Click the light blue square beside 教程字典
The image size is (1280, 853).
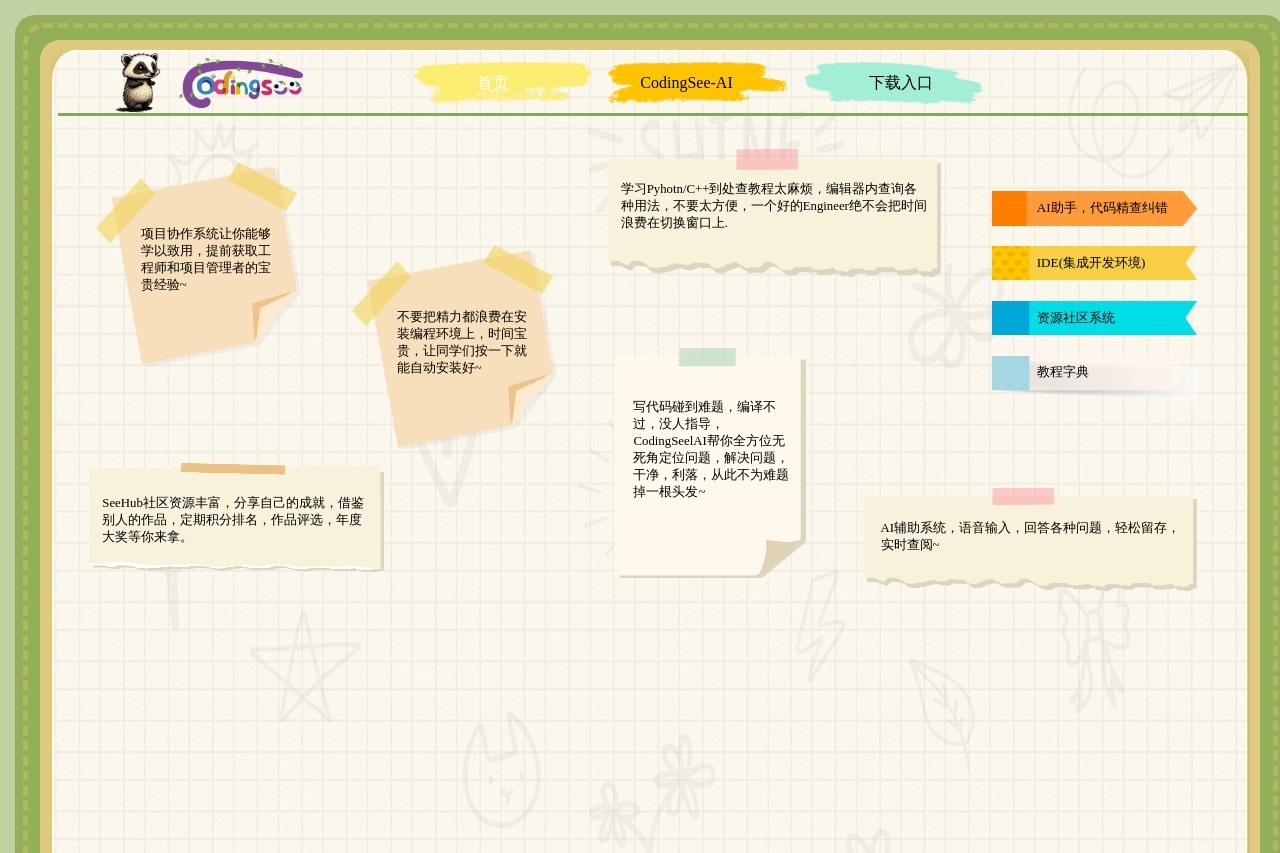[x=1010, y=373]
